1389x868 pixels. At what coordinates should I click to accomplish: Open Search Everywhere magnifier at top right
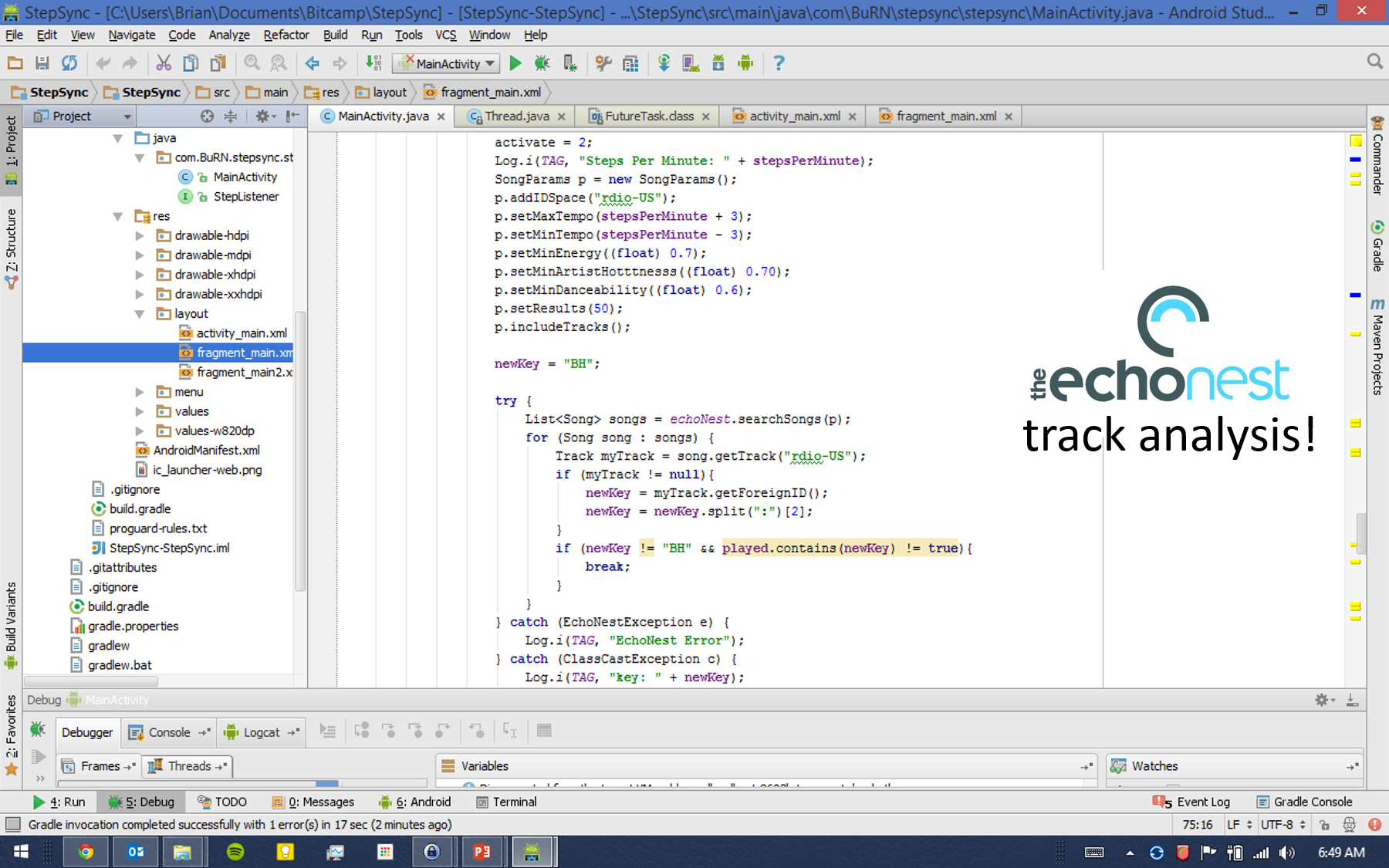point(1374,62)
